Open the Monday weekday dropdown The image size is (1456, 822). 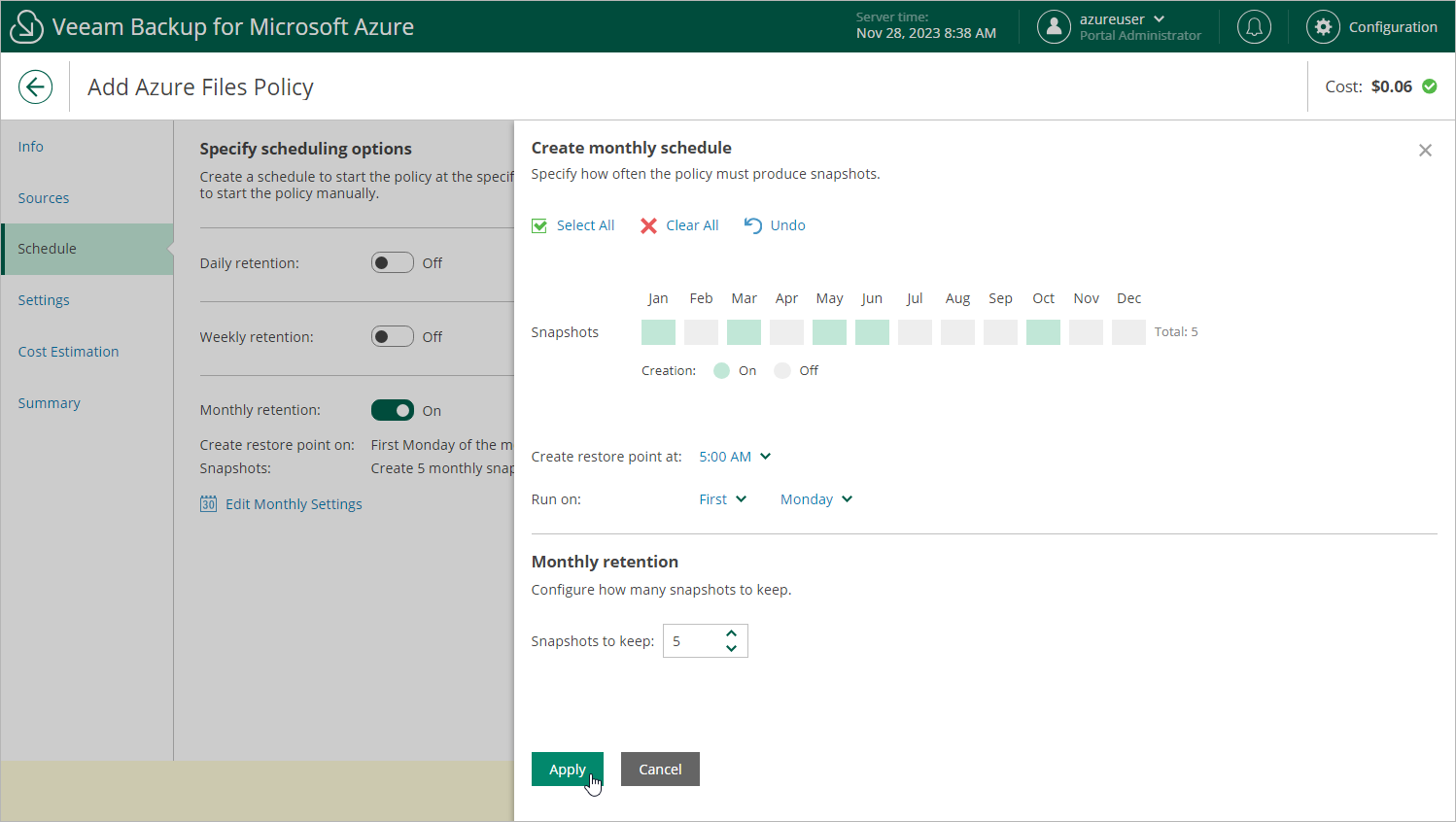point(815,499)
